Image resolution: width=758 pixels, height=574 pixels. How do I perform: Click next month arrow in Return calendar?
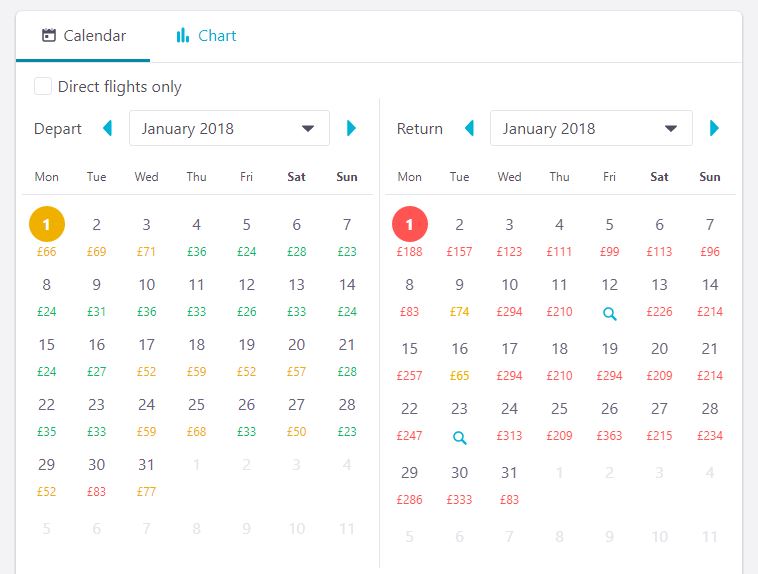coord(714,128)
